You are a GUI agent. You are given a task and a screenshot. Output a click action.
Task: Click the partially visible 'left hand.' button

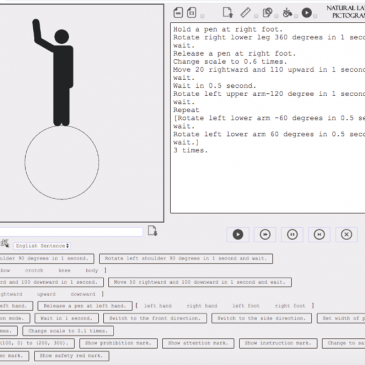16,306
